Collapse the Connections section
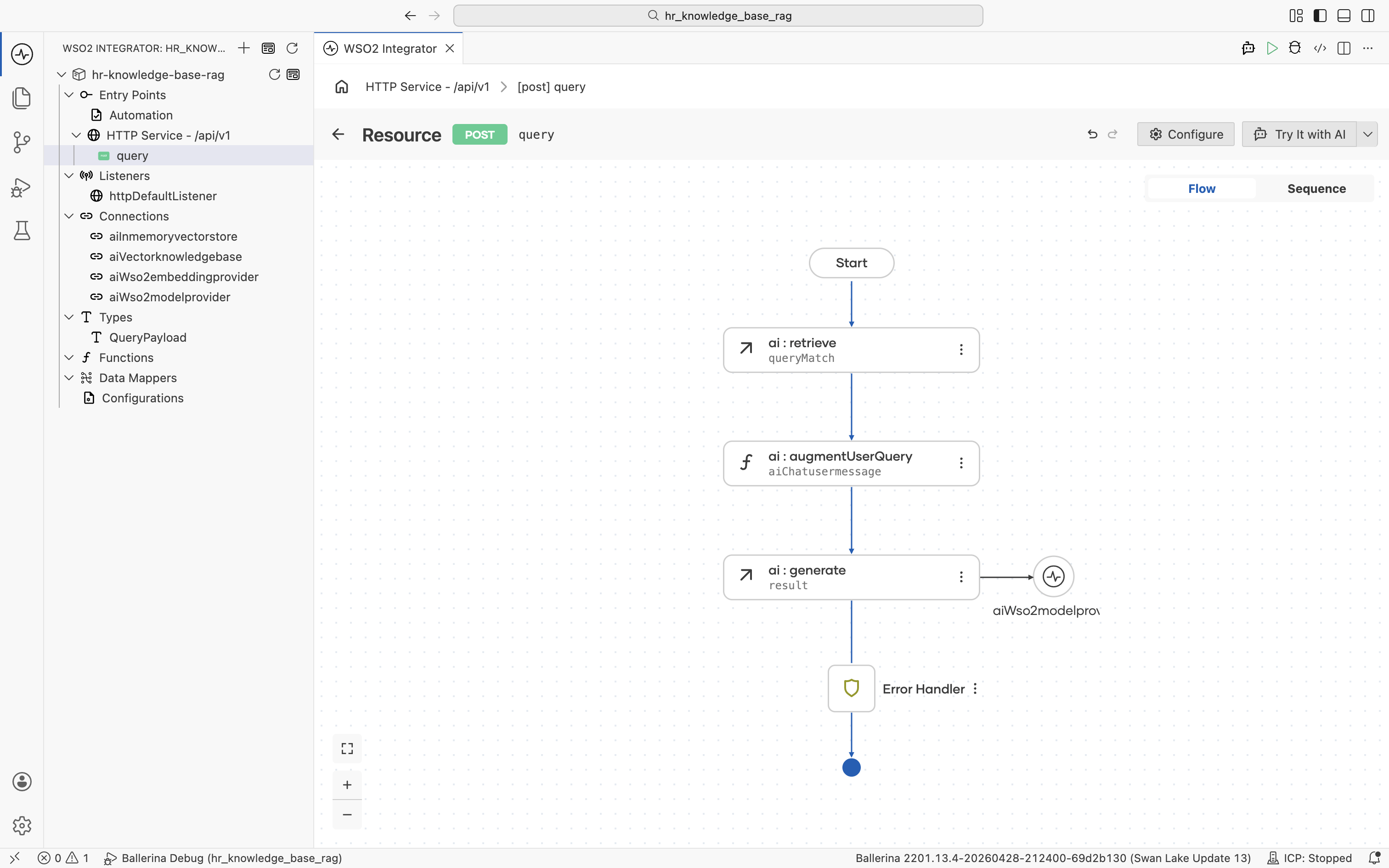 tap(69, 216)
